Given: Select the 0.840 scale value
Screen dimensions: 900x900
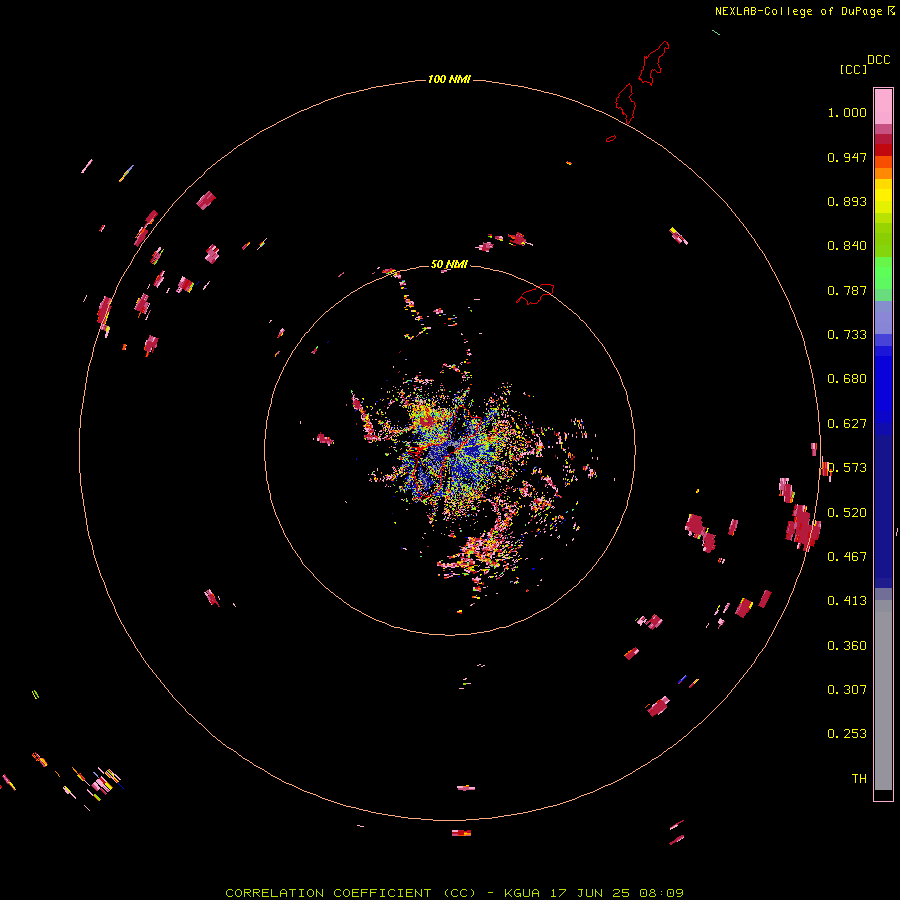Looking at the screenshot, I should click(x=847, y=246).
